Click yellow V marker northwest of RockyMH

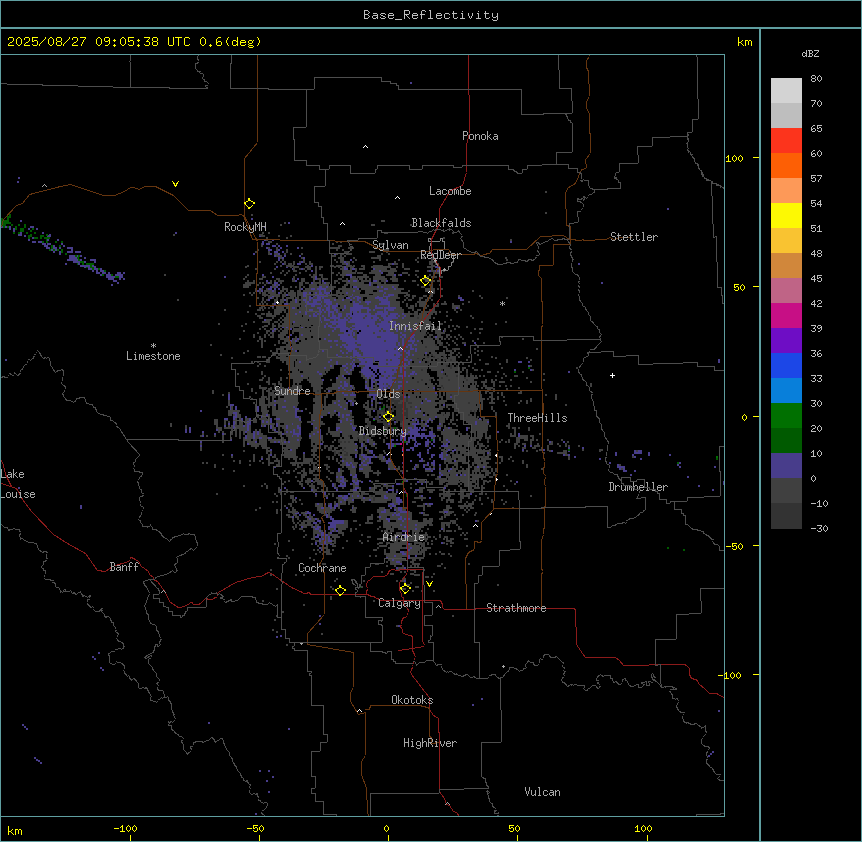175,184
